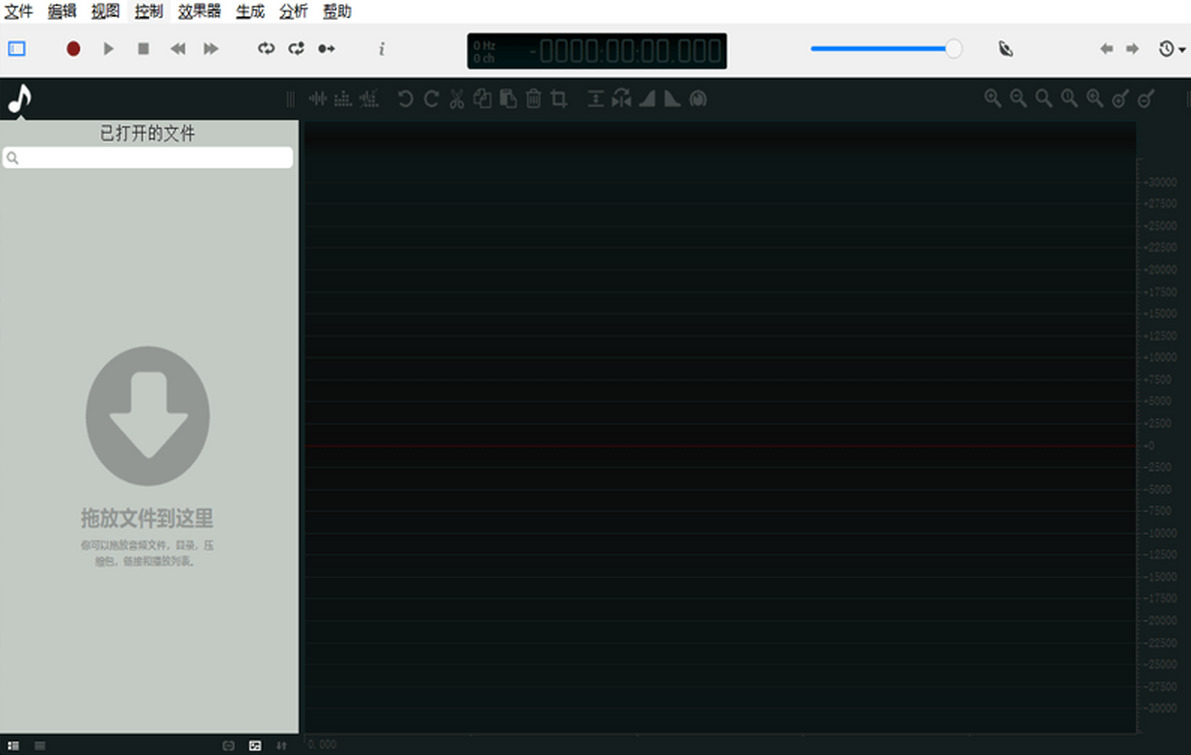Toggle the thumbnail icon in sidebar footer
The width and height of the screenshot is (1191, 755).
(255, 746)
